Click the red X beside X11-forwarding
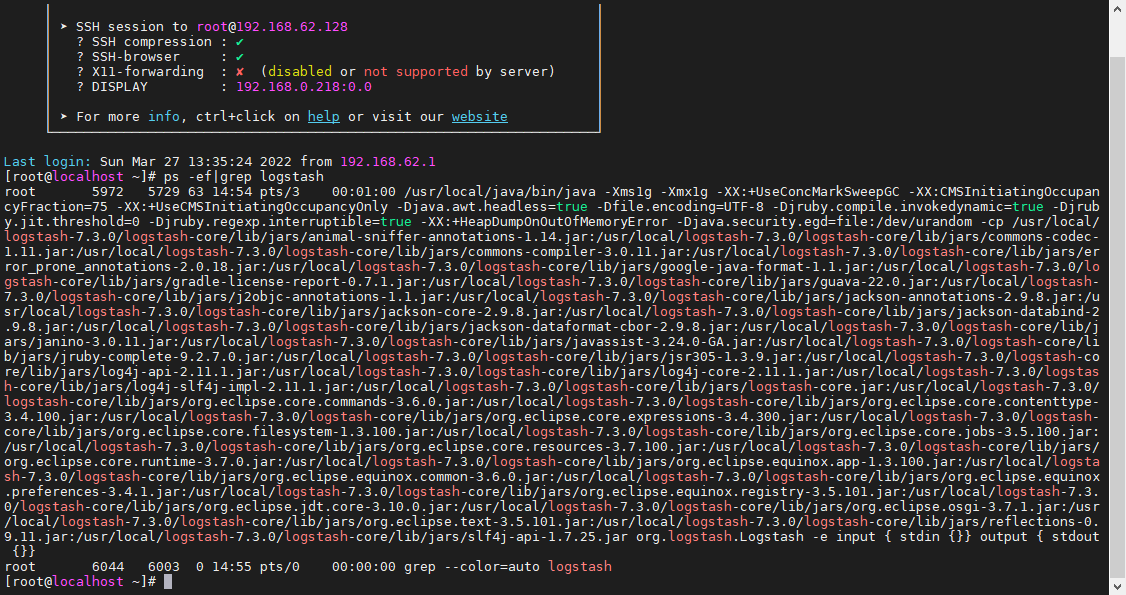This screenshot has width=1126, height=595. click(240, 72)
